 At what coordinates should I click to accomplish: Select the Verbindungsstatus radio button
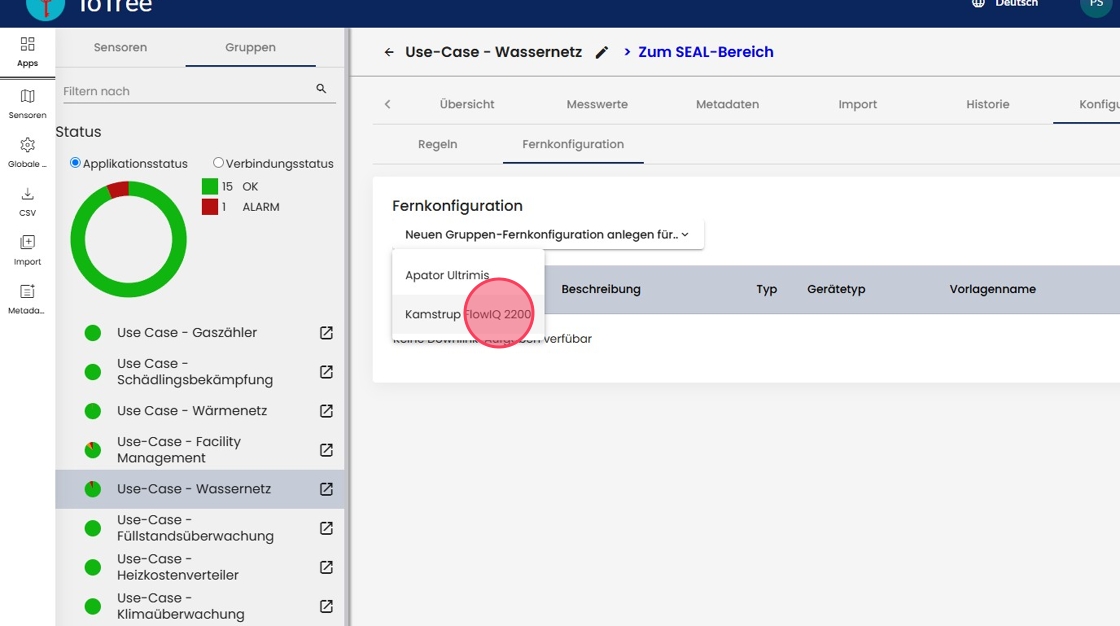(219, 163)
